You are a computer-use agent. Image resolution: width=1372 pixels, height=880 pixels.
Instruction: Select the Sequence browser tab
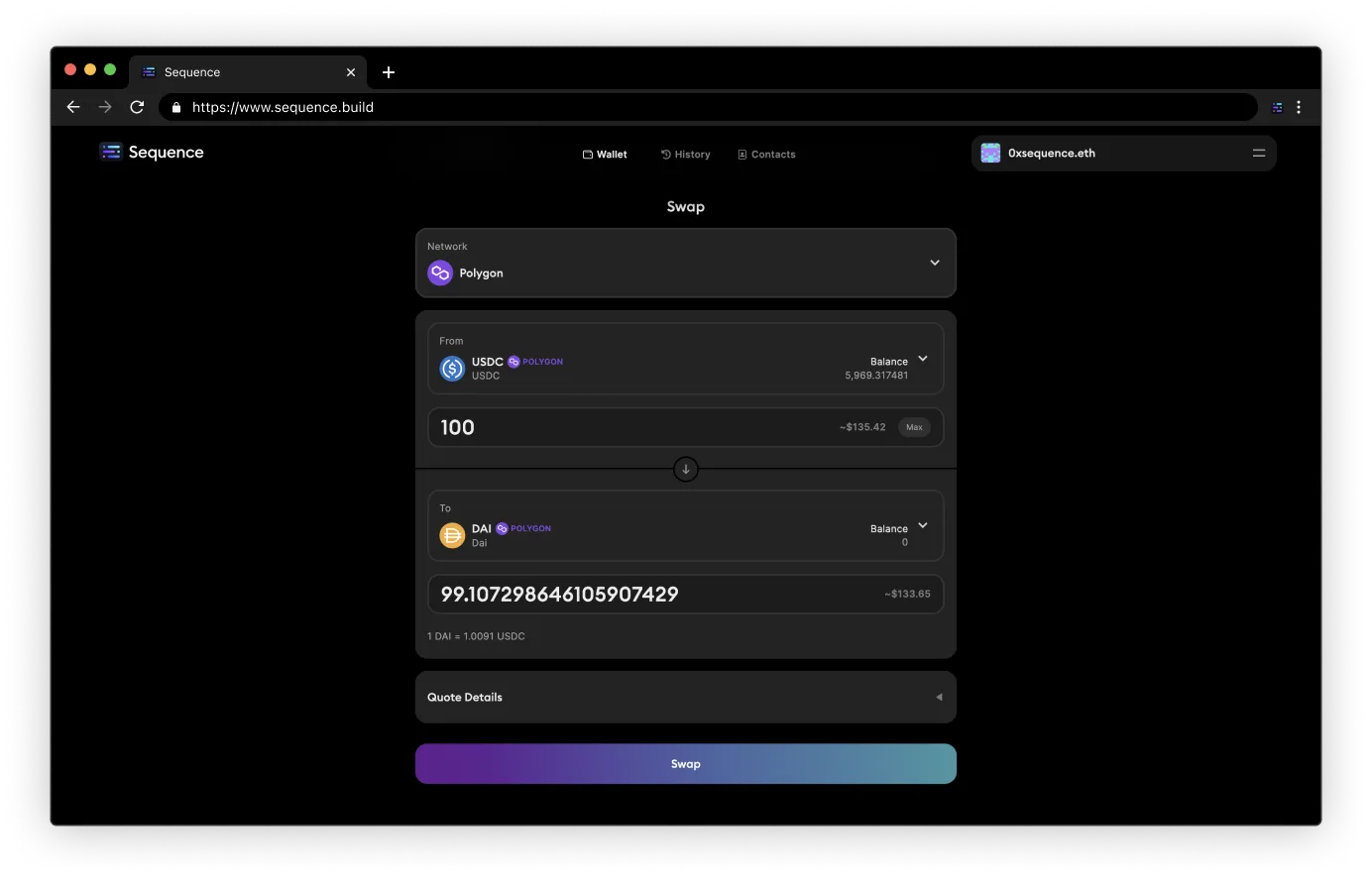point(248,72)
